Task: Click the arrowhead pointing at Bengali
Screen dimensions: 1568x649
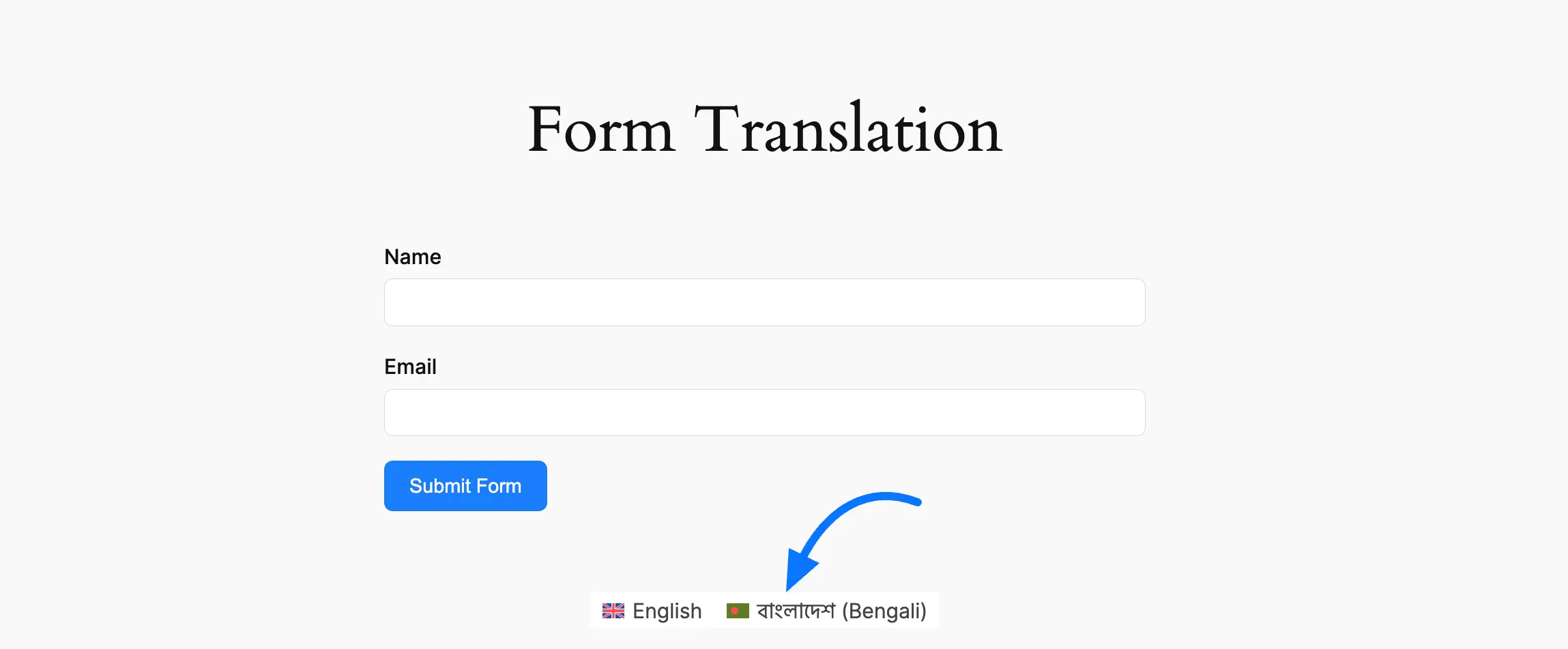Action: [x=800, y=569]
